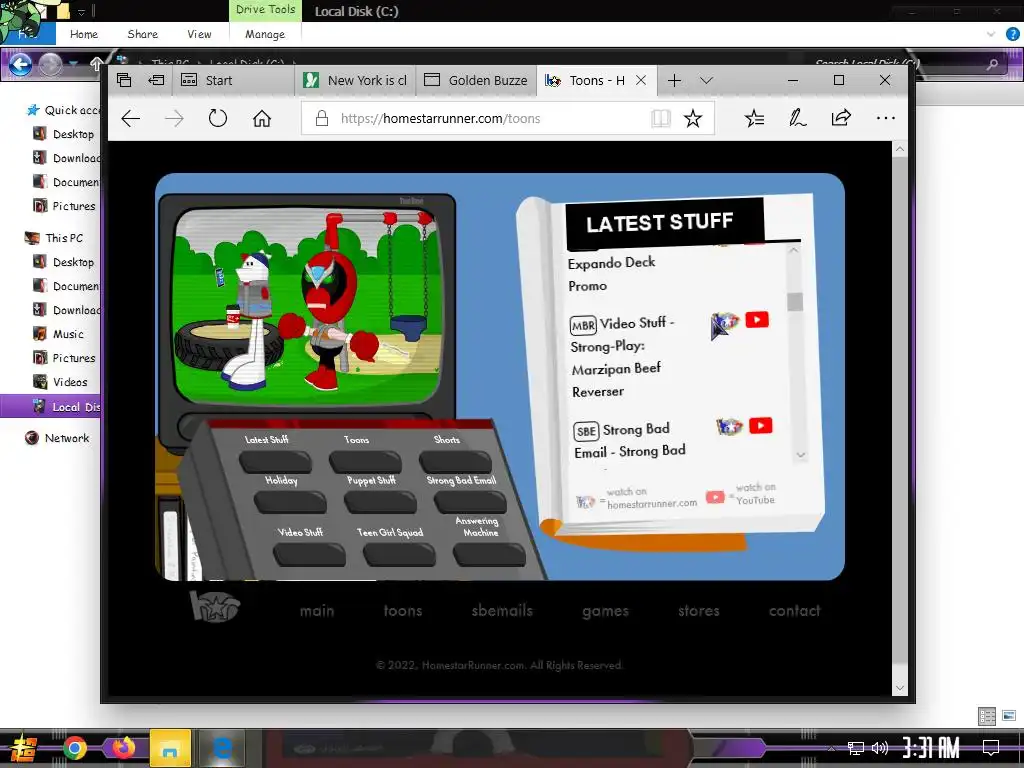Expand the File Explorer ribbon chevron
Screen dimensions: 1024x768
[x=991, y=34]
